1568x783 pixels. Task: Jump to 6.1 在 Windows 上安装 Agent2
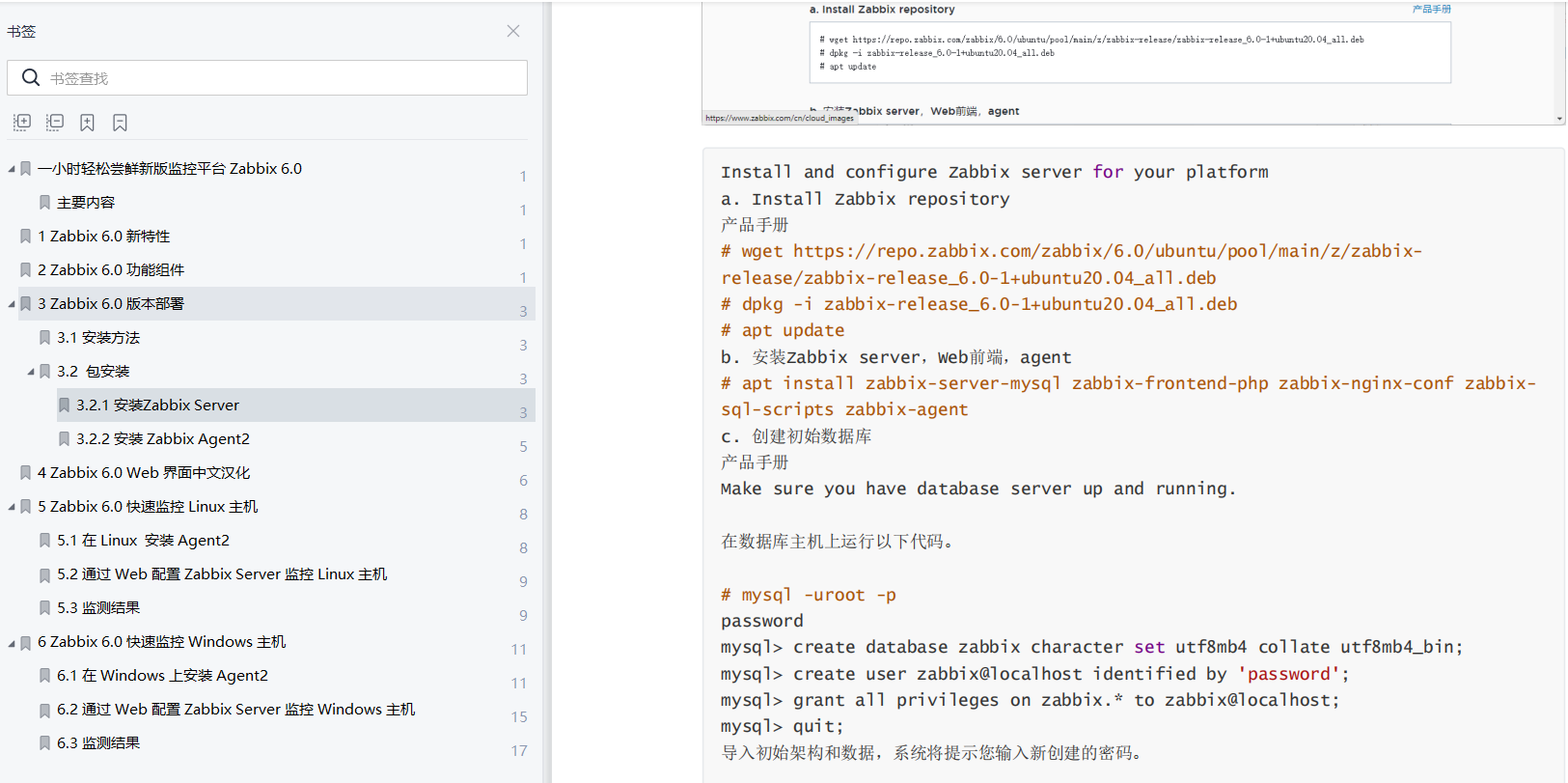click(162, 675)
